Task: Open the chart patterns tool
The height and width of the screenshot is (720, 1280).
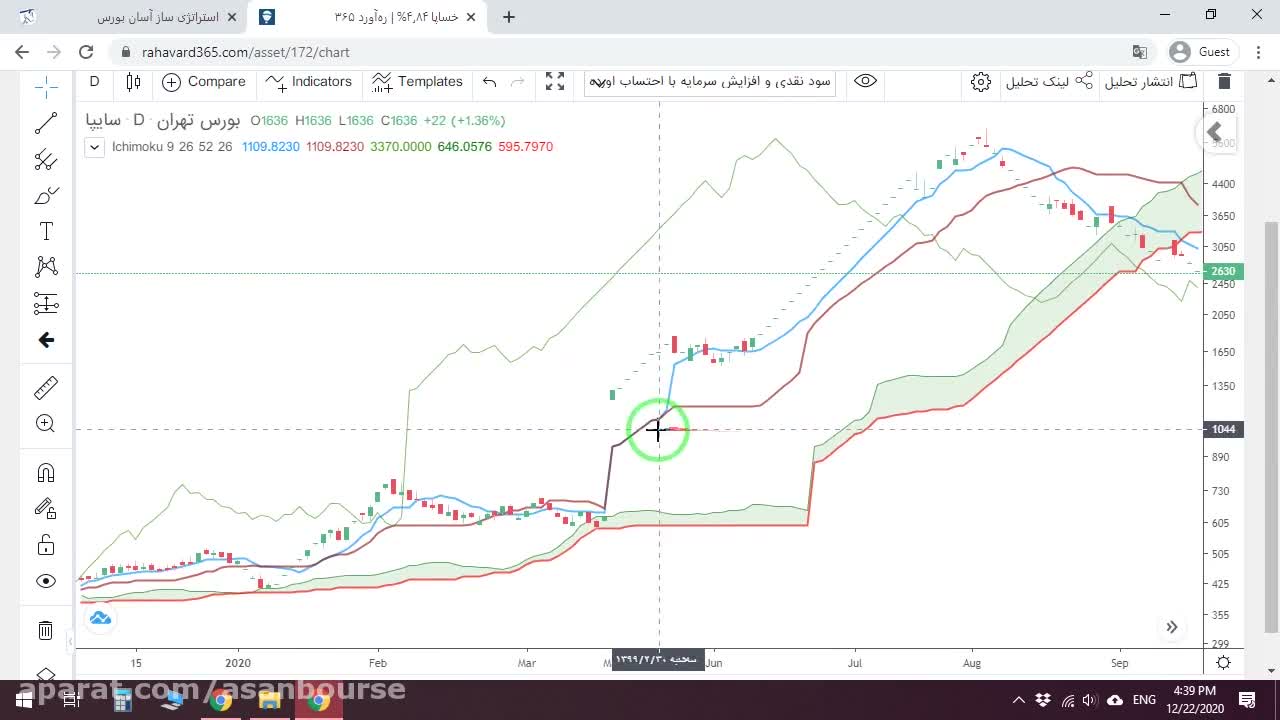Action: click(46, 267)
